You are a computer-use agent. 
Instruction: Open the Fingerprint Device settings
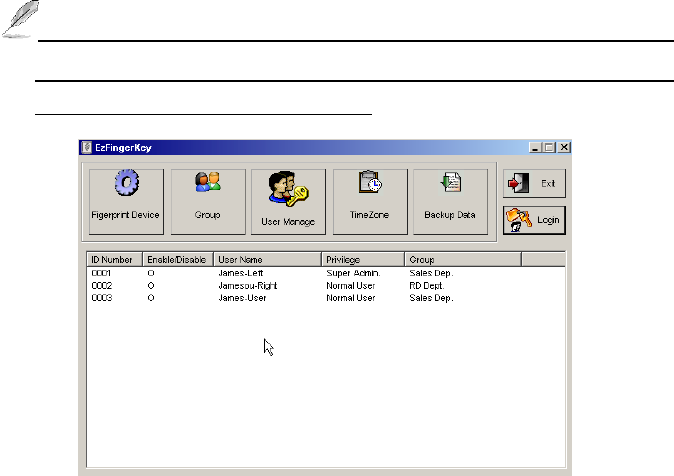pos(126,202)
